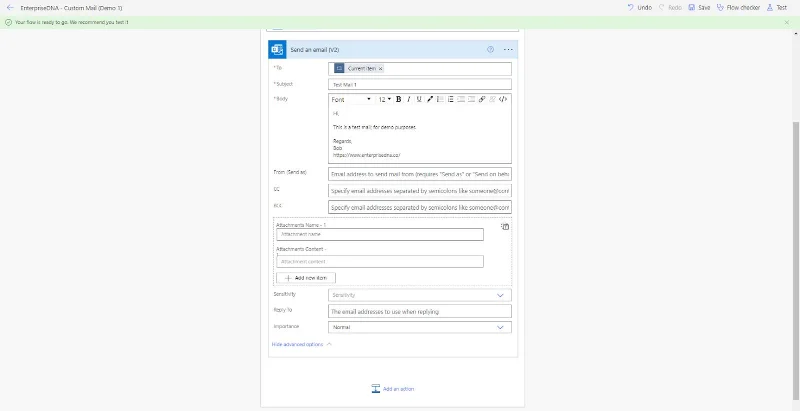The image size is (800, 411).
Task: Click the From (Send as) field
Action: click(419, 174)
